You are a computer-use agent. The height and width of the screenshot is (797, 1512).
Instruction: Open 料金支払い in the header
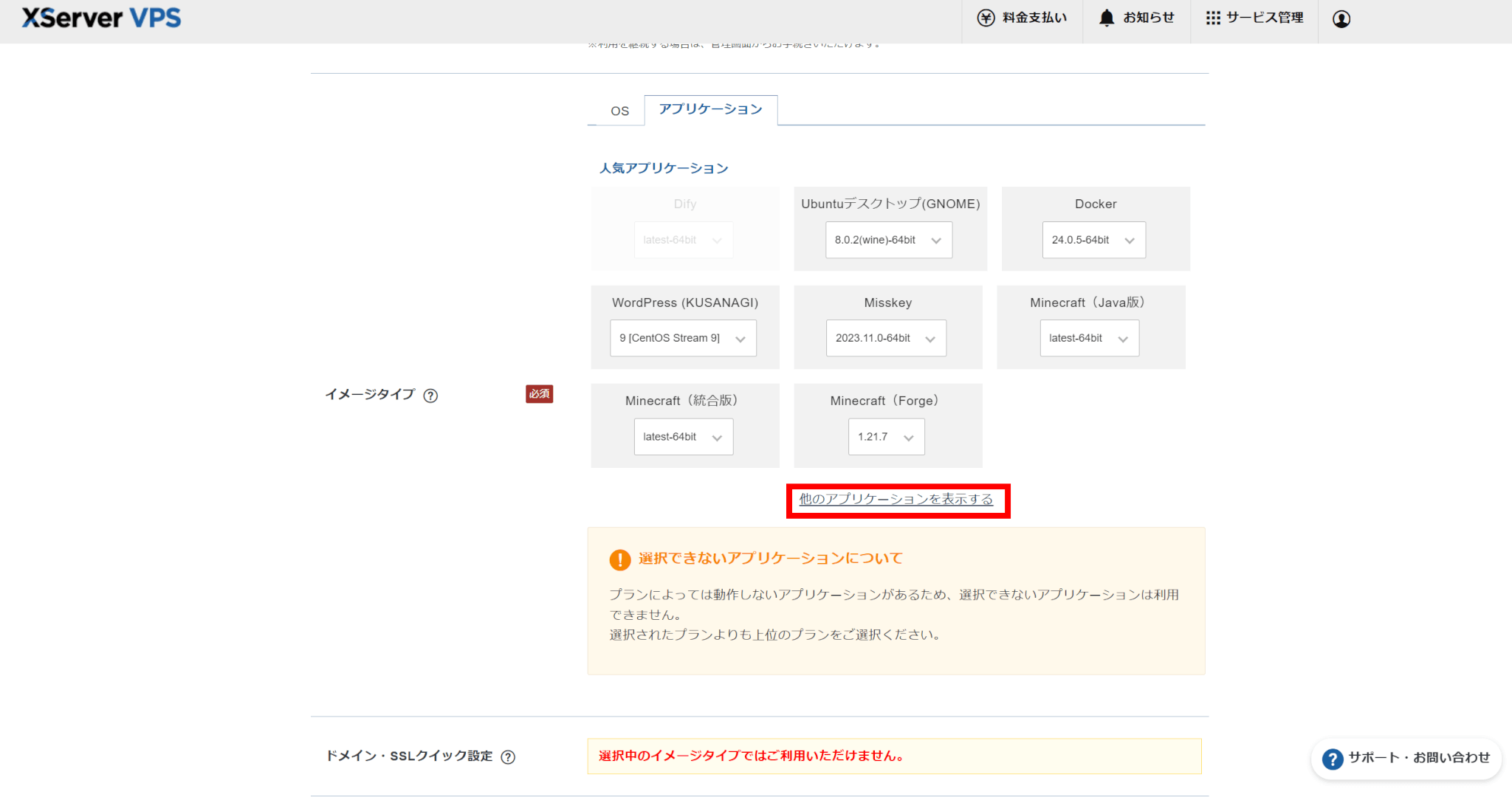(x=1023, y=18)
